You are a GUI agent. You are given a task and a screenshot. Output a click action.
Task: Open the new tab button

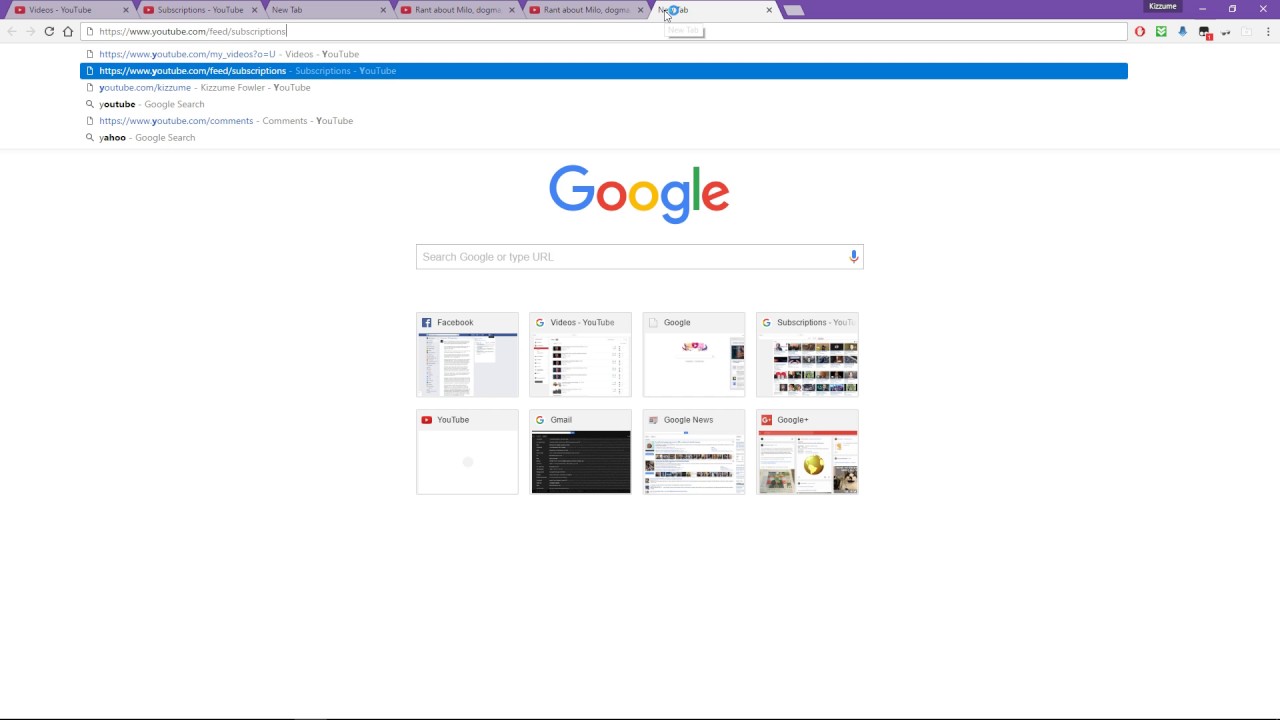click(793, 10)
